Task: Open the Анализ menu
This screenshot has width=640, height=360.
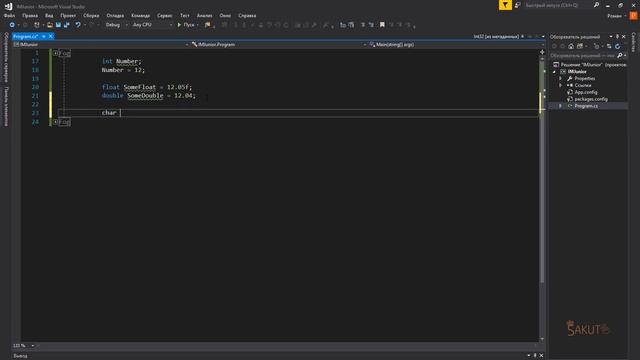Action: 204,16
